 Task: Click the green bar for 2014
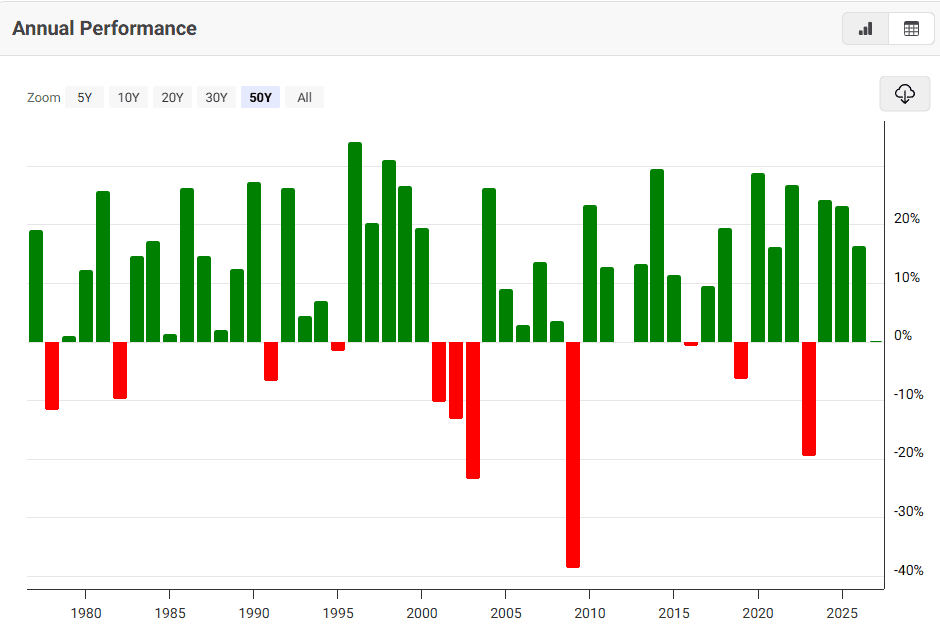[x=657, y=255]
